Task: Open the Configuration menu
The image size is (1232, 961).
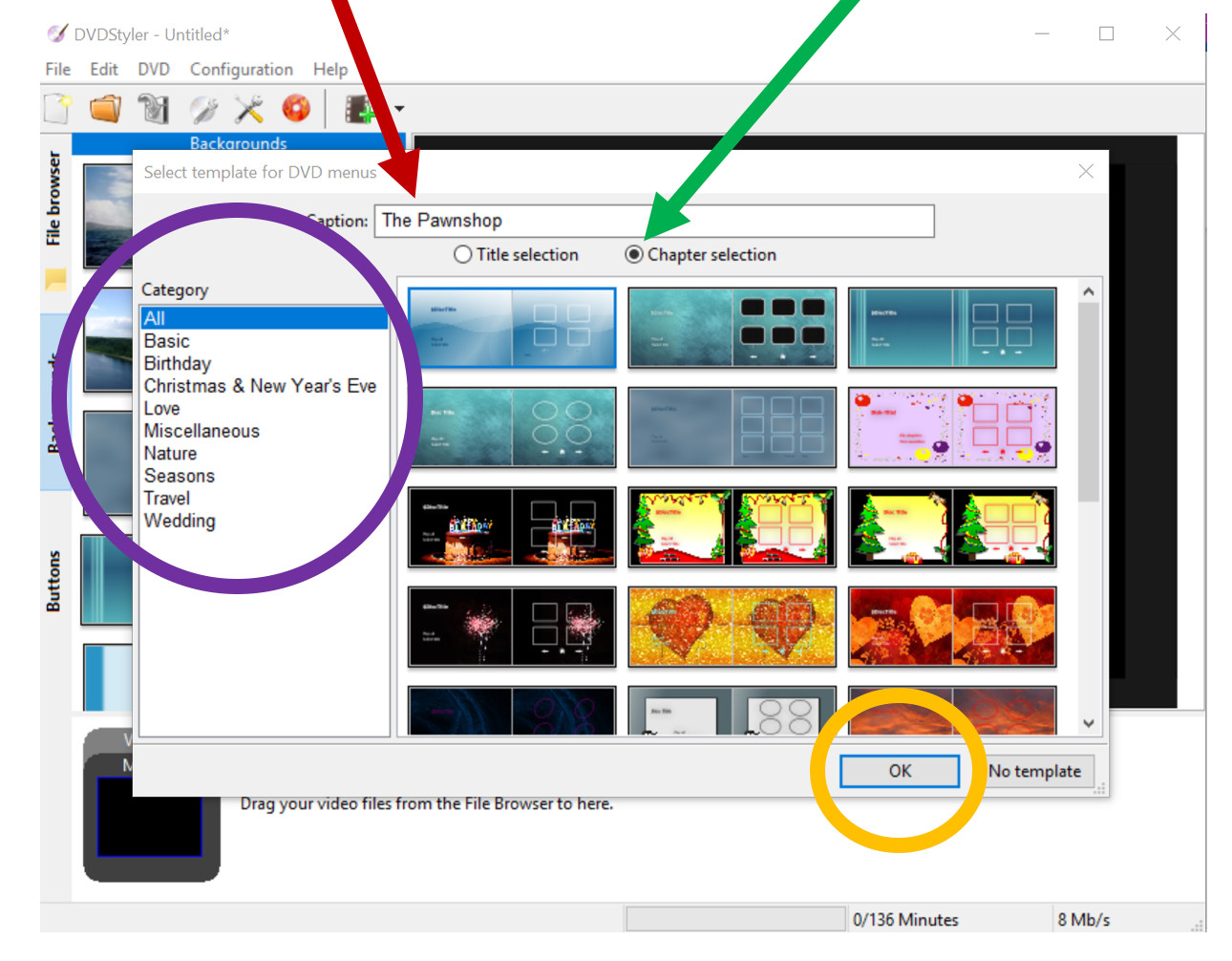Action: [241, 69]
